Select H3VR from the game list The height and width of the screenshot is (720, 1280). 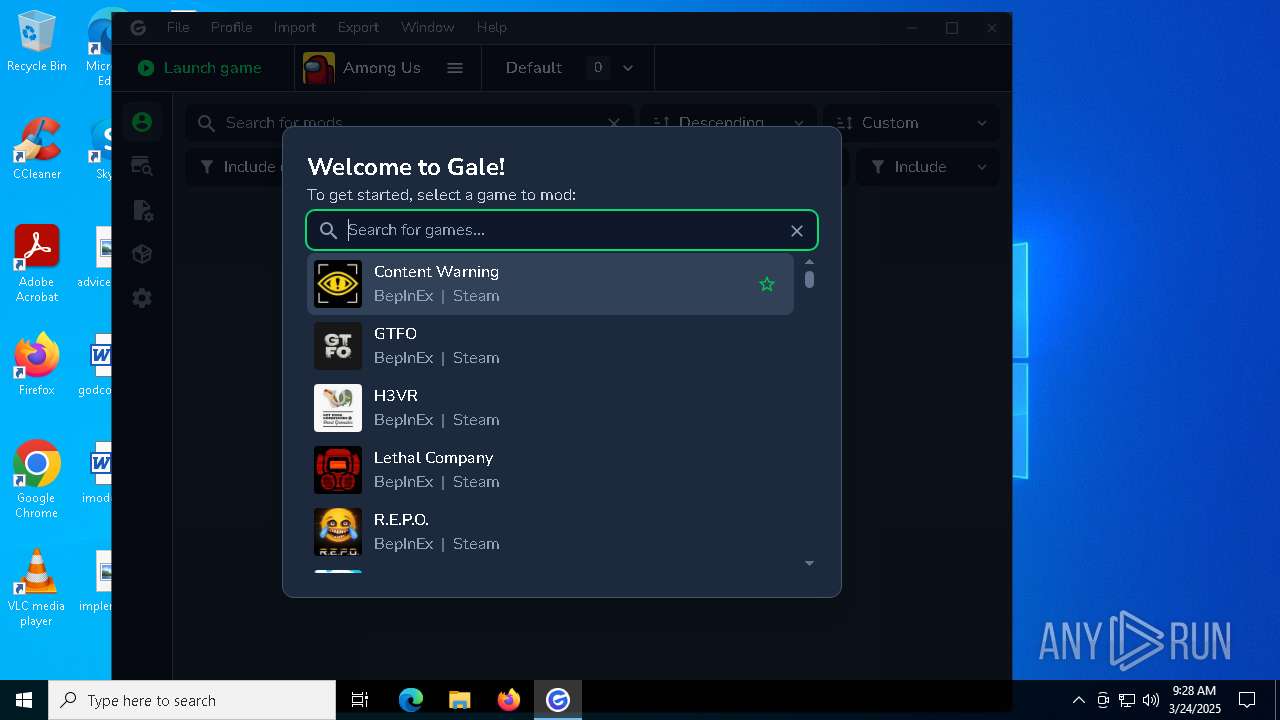pos(550,408)
